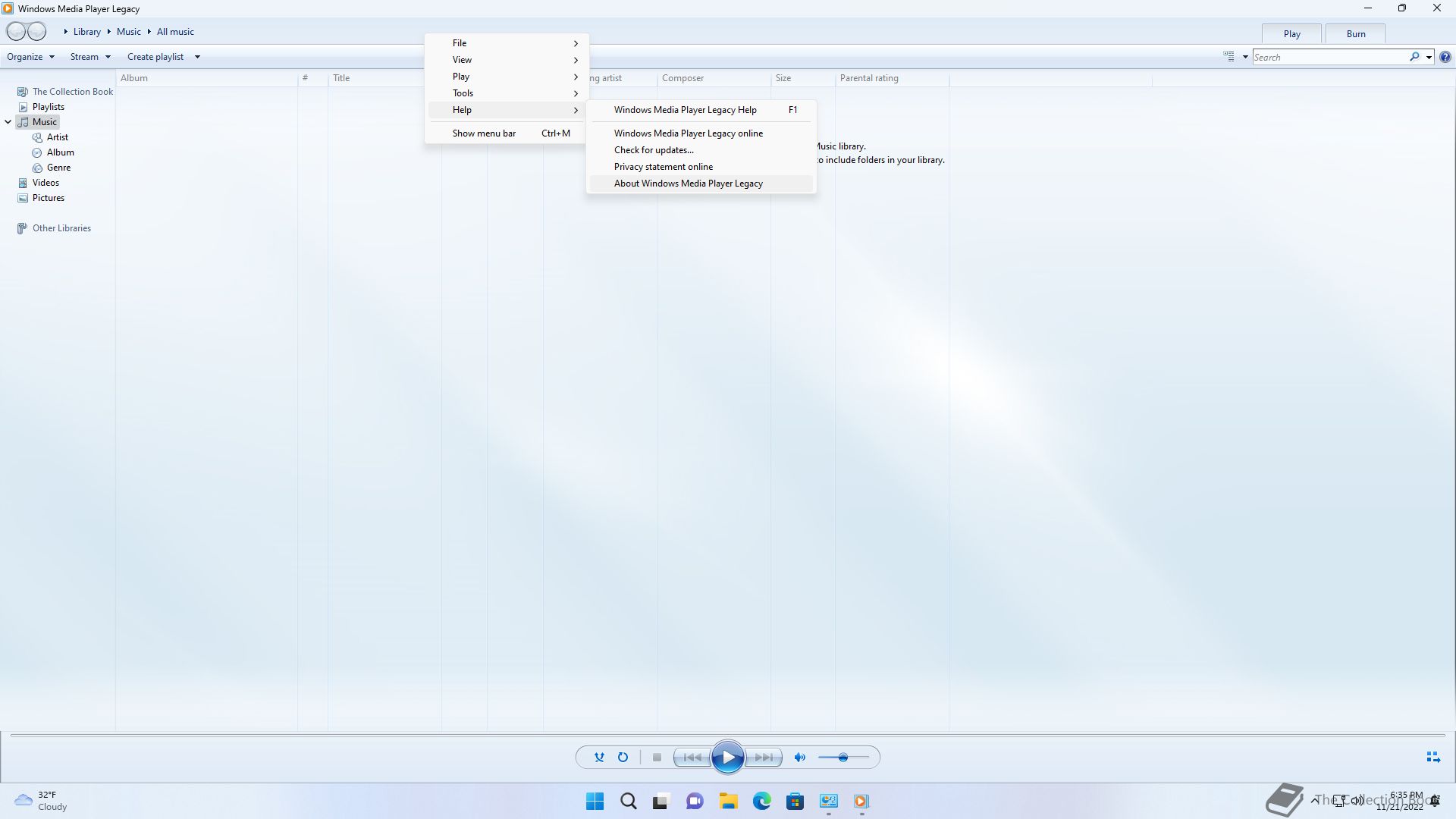The height and width of the screenshot is (819, 1456).
Task: Launch Microsoft Edge from the taskbar
Action: [761, 802]
